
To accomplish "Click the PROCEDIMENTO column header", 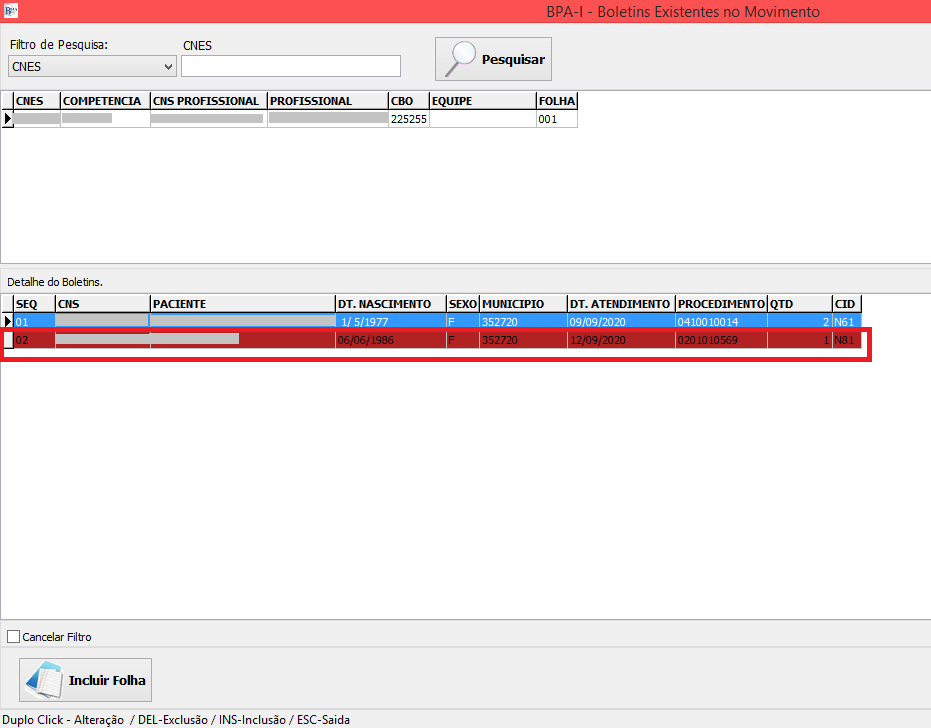I will click(720, 303).
